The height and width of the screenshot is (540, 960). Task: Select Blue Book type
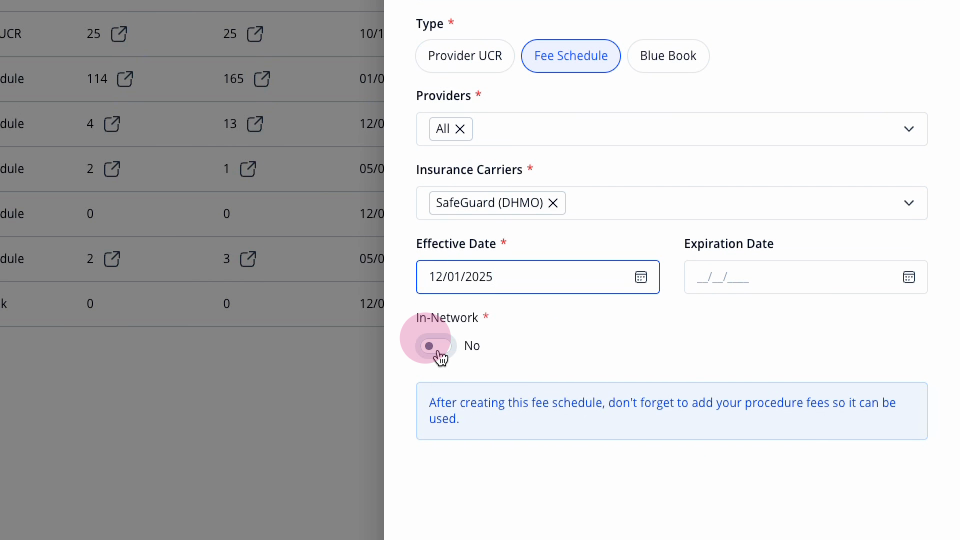click(x=668, y=56)
